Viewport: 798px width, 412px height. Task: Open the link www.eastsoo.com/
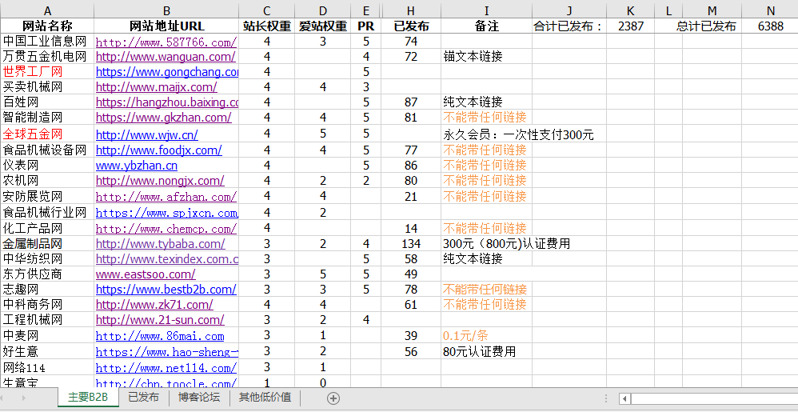click(146, 274)
